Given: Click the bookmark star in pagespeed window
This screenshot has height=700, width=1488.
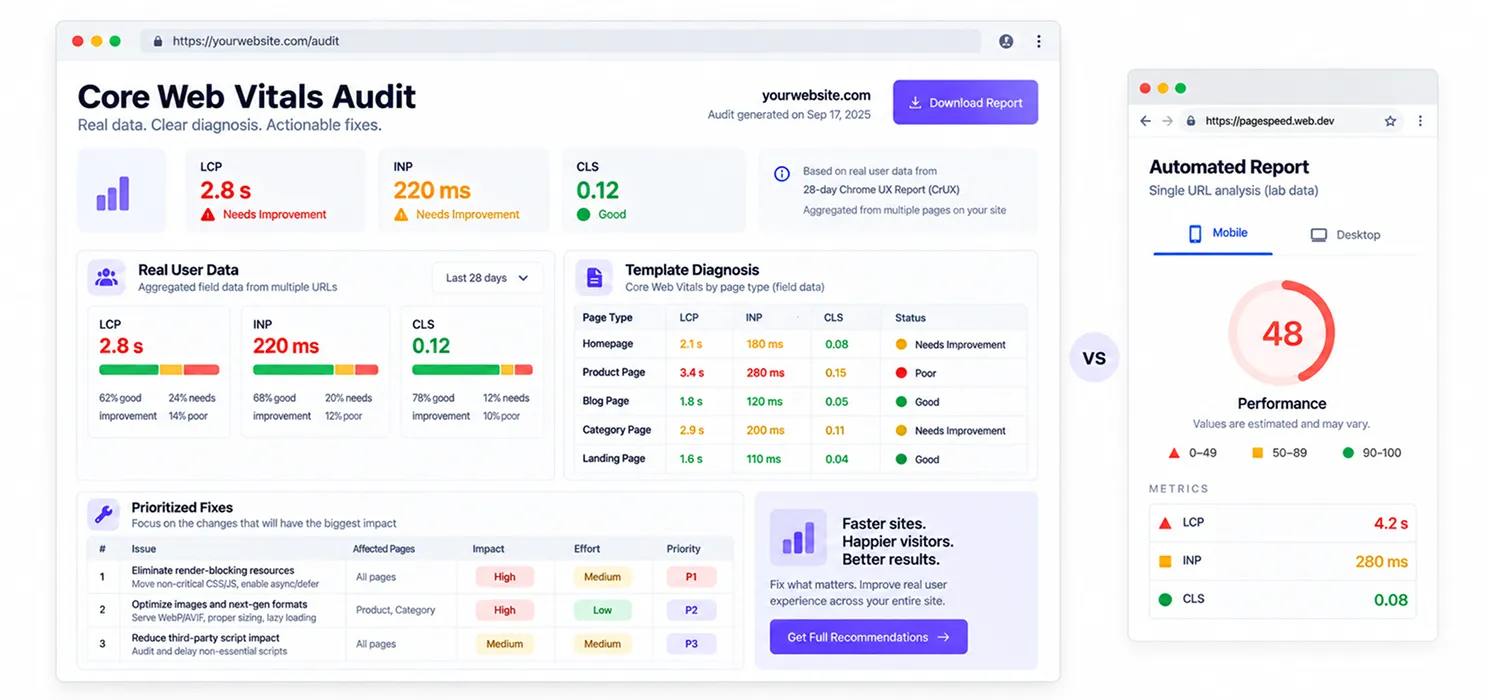Looking at the screenshot, I should click(x=1390, y=121).
